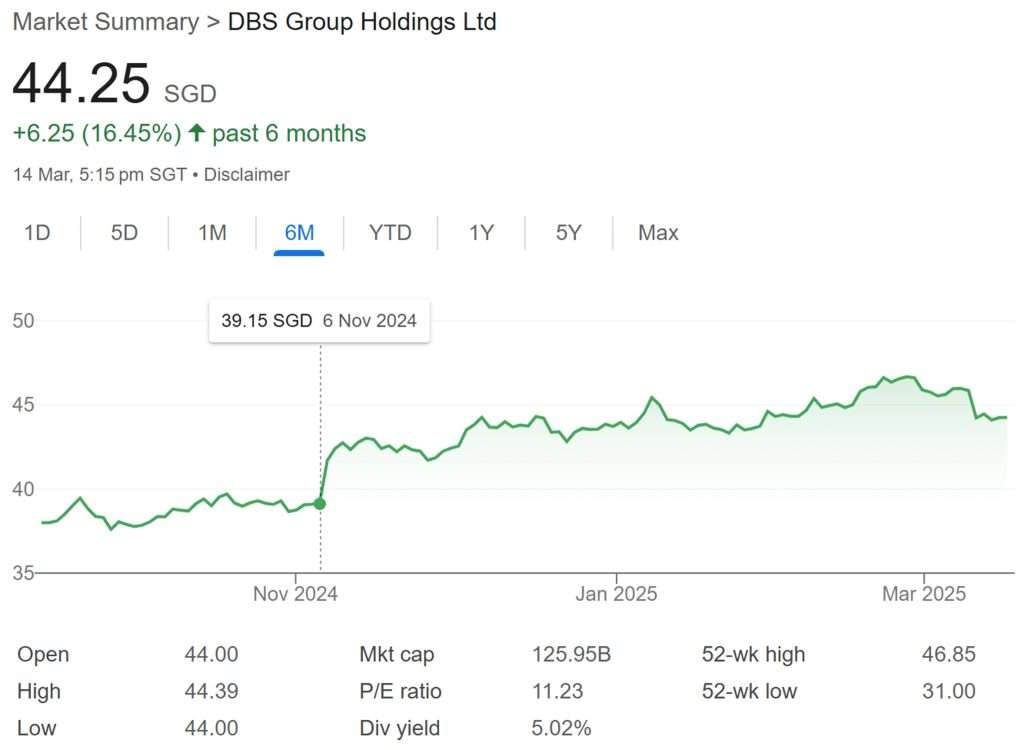The image size is (1024, 750).
Task: Click the 39.15 SGD price tooltip
Action: (x=319, y=321)
